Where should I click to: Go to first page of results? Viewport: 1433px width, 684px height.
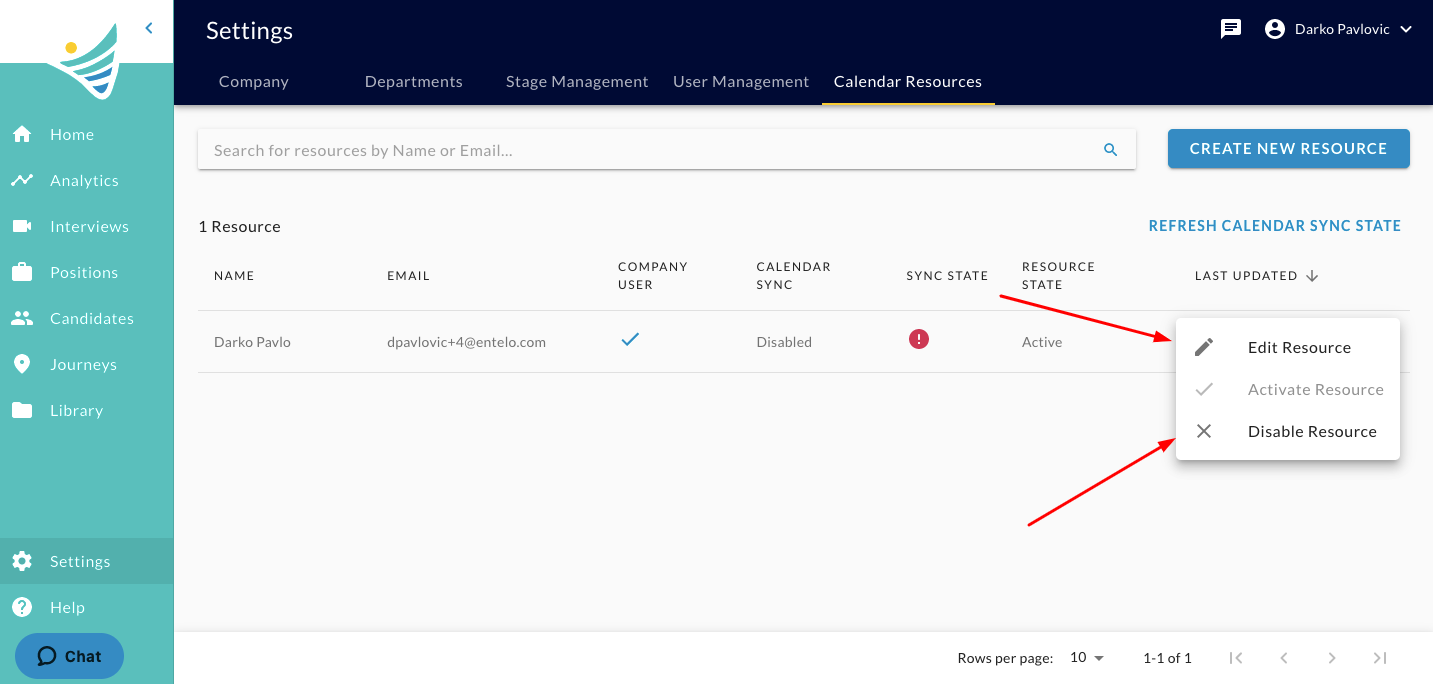pos(1236,658)
